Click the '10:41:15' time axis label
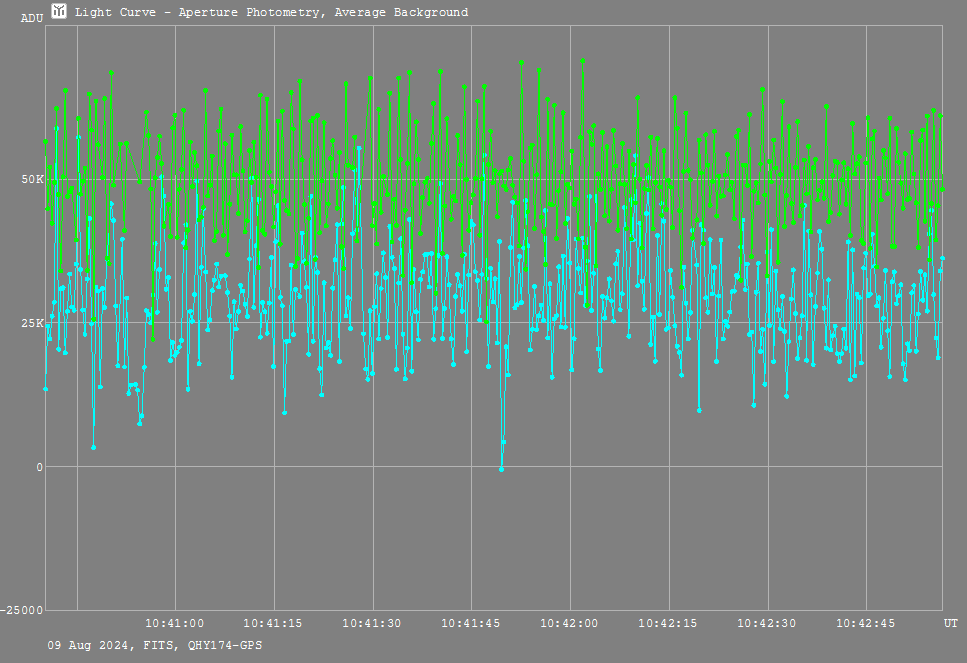 pos(273,624)
